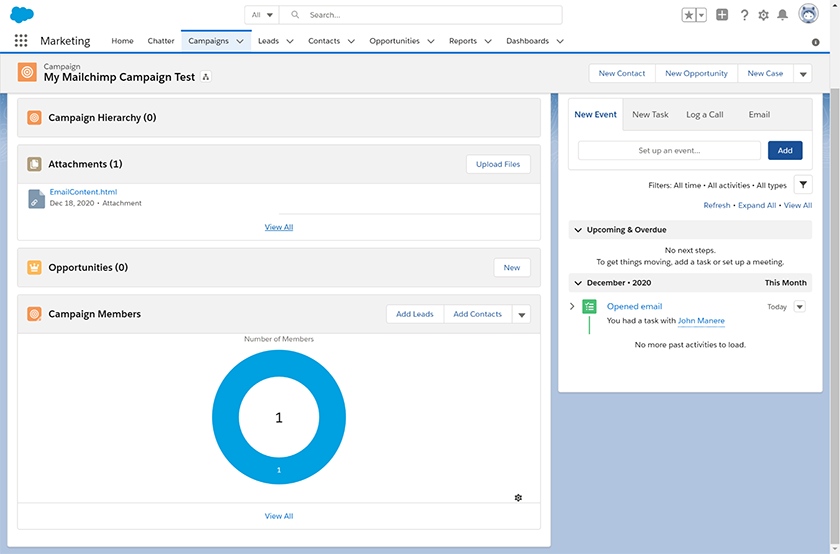The width and height of the screenshot is (840, 554).
Task: Open the Contacts tab dropdown chevron
Action: 351,41
